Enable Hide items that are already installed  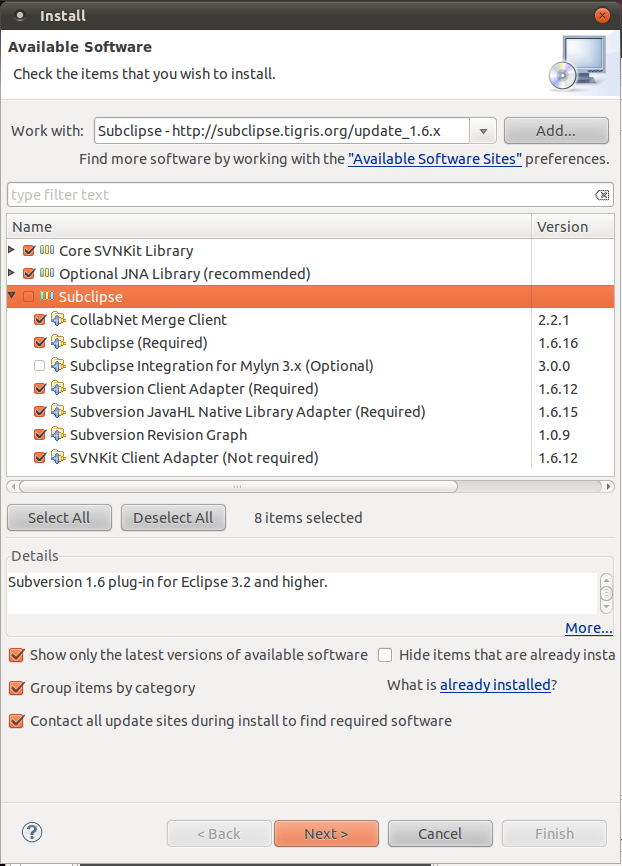(385, 655)
